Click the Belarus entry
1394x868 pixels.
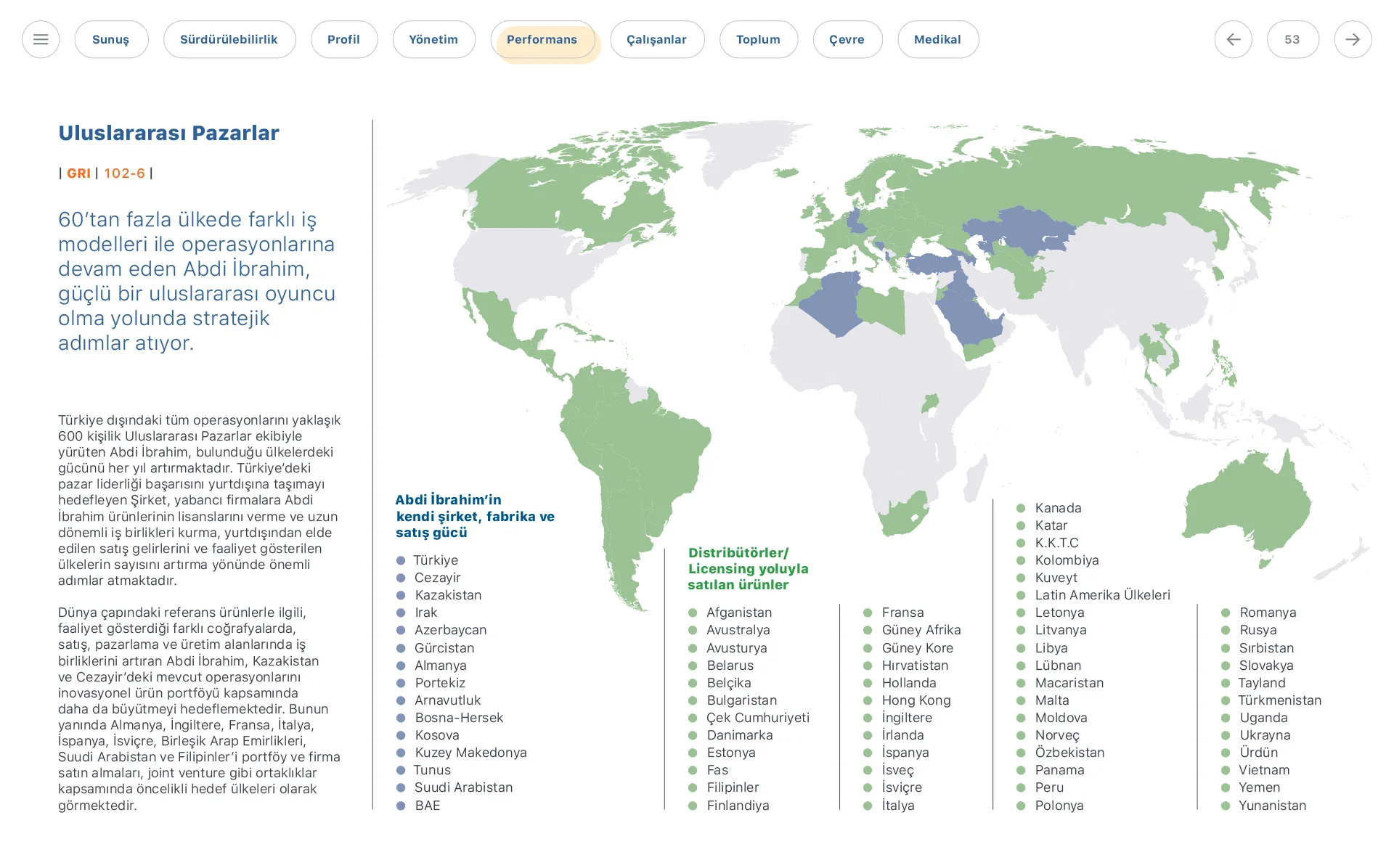click(x=730, y=666)
